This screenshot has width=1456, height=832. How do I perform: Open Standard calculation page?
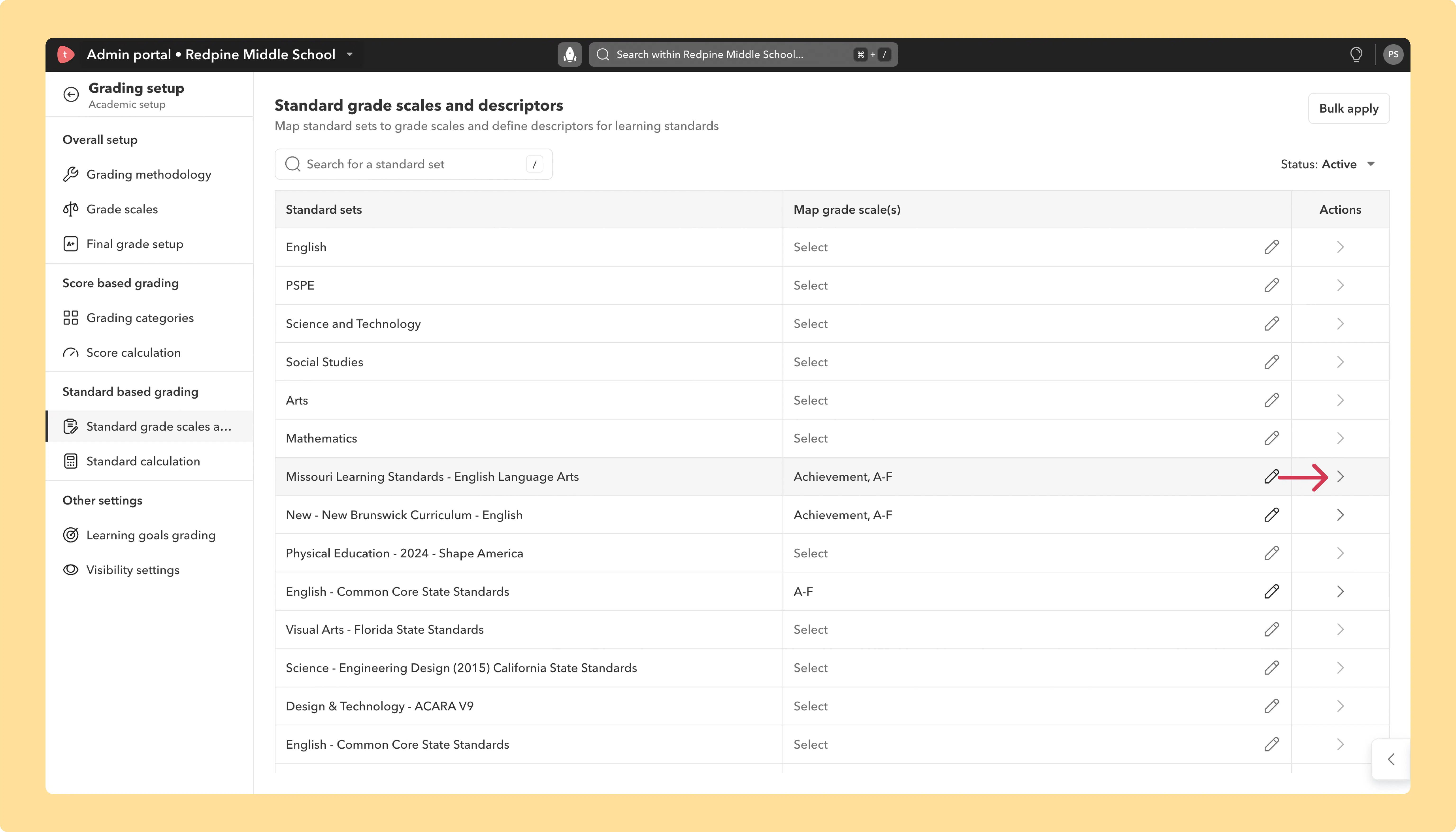pos(149,461)
